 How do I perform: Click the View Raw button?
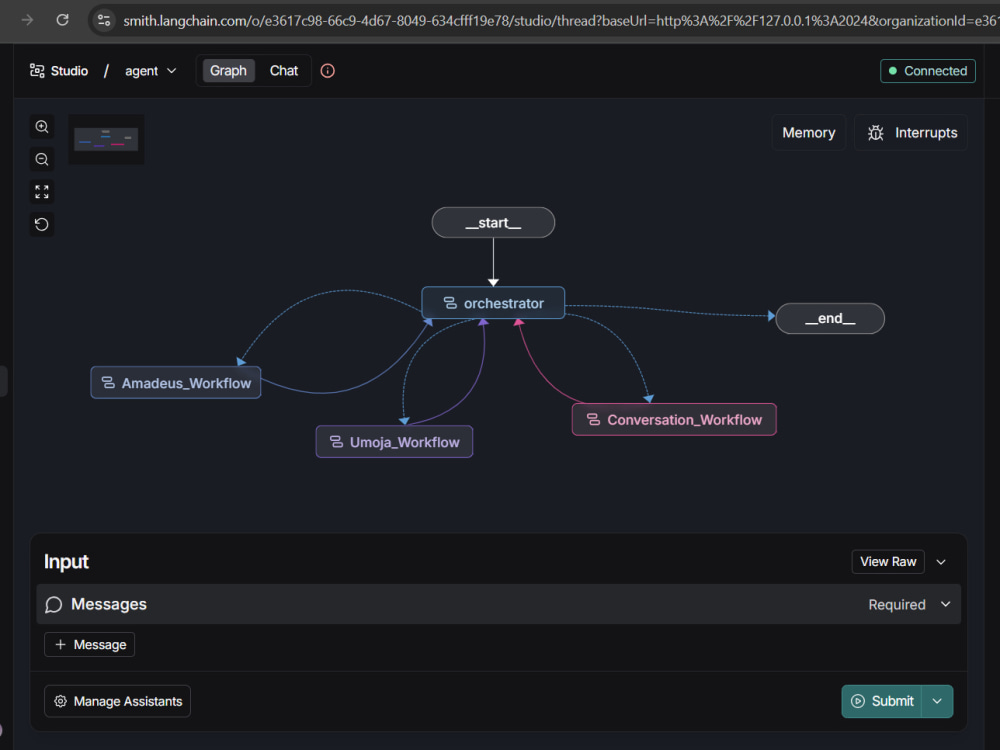click(888, 562)
